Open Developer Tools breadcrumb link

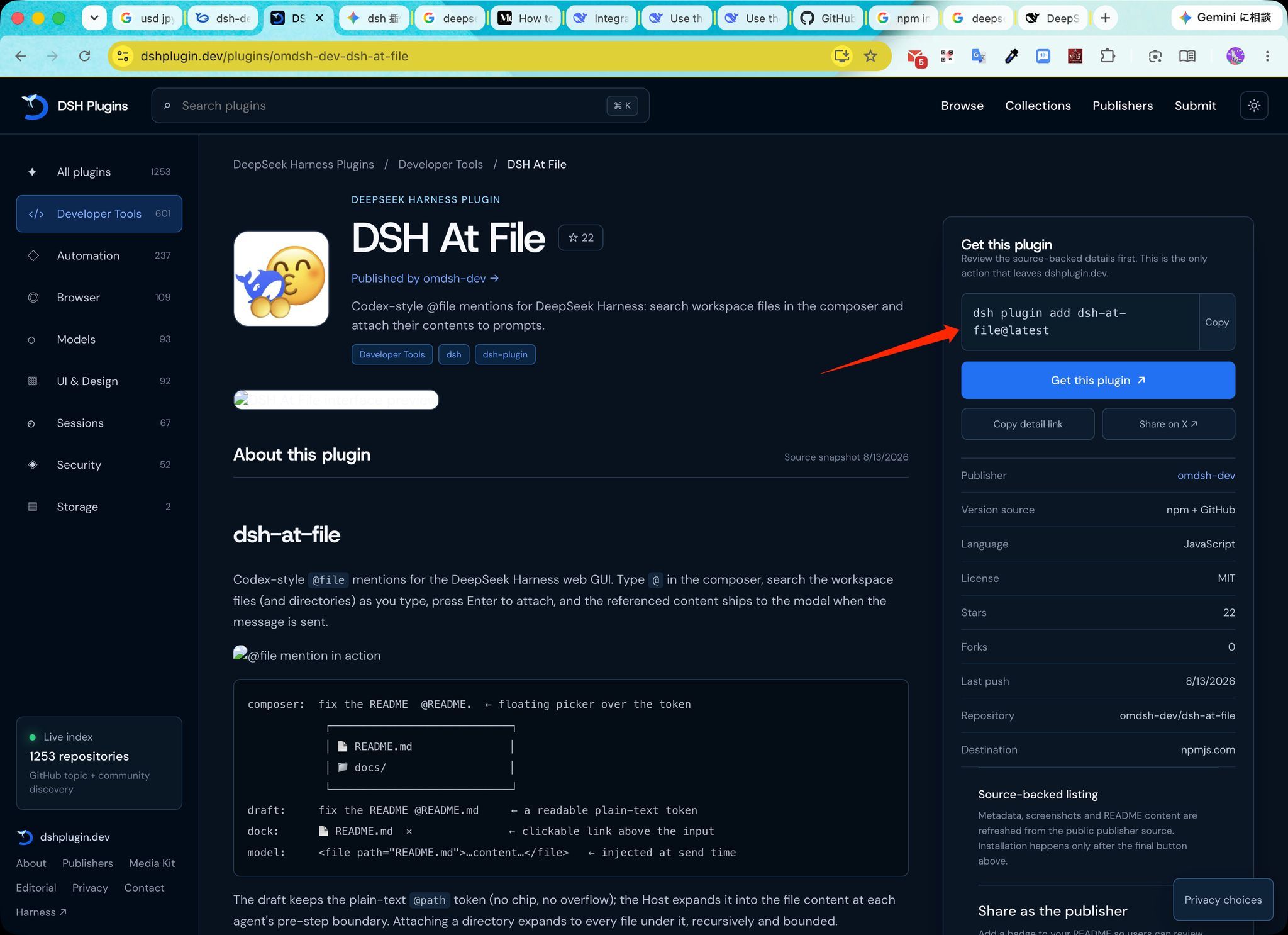pos(440,164)
